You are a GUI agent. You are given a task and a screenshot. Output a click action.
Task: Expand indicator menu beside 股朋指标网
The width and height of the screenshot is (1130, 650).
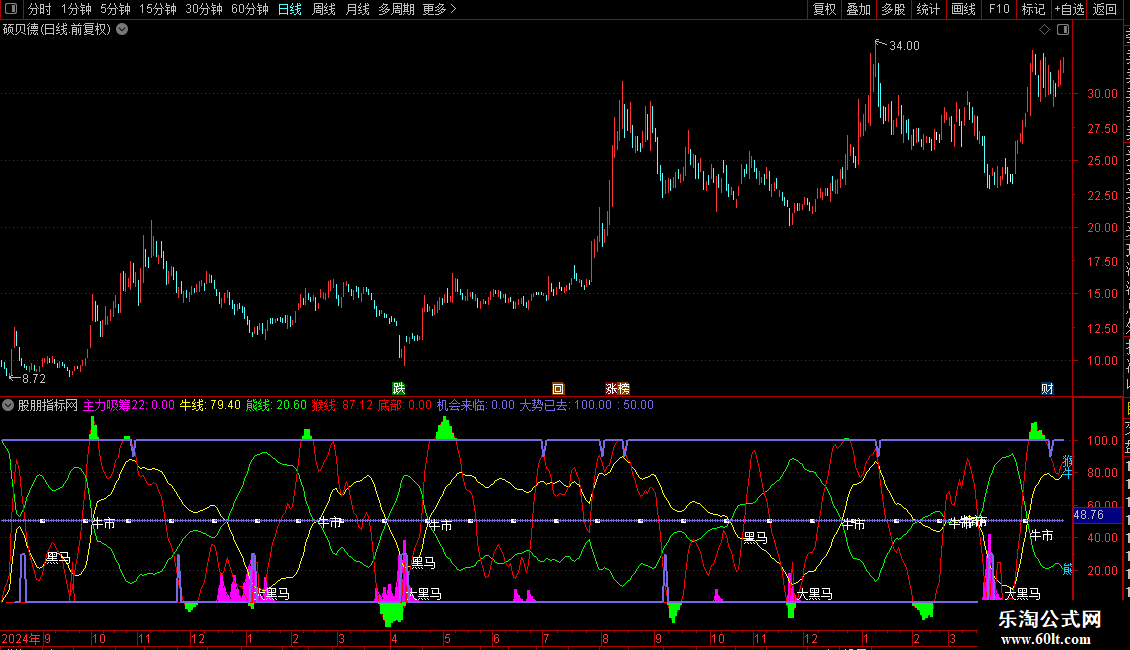point(8,405)
